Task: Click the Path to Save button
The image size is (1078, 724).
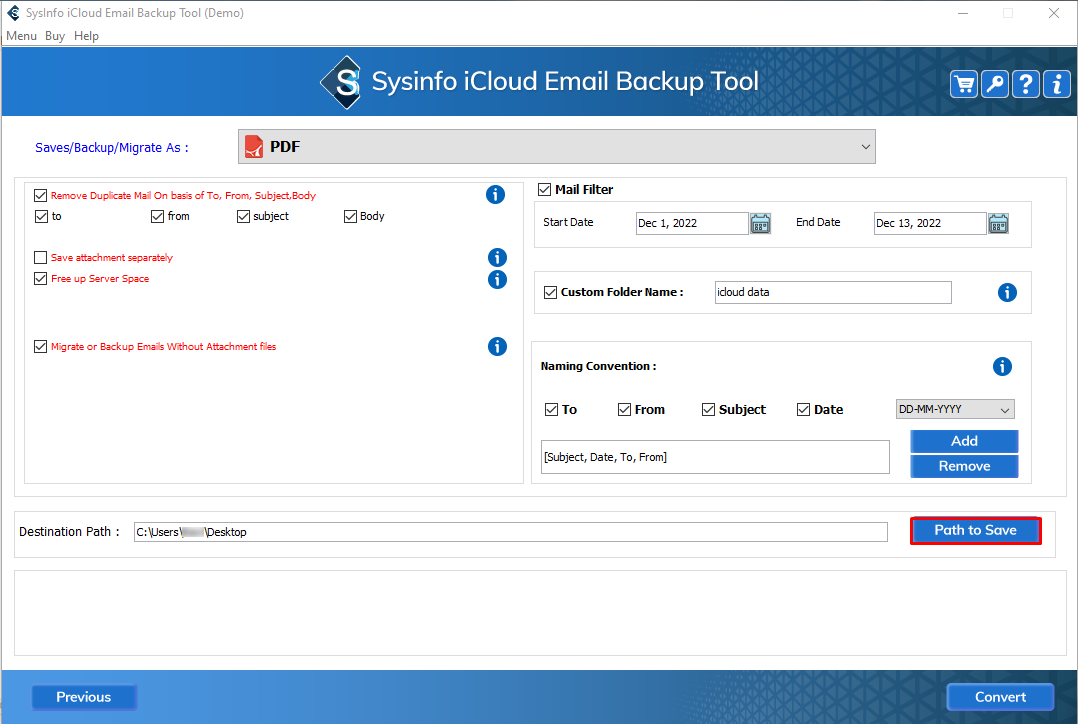Action: pyautogui.click(x=975, y=531)
